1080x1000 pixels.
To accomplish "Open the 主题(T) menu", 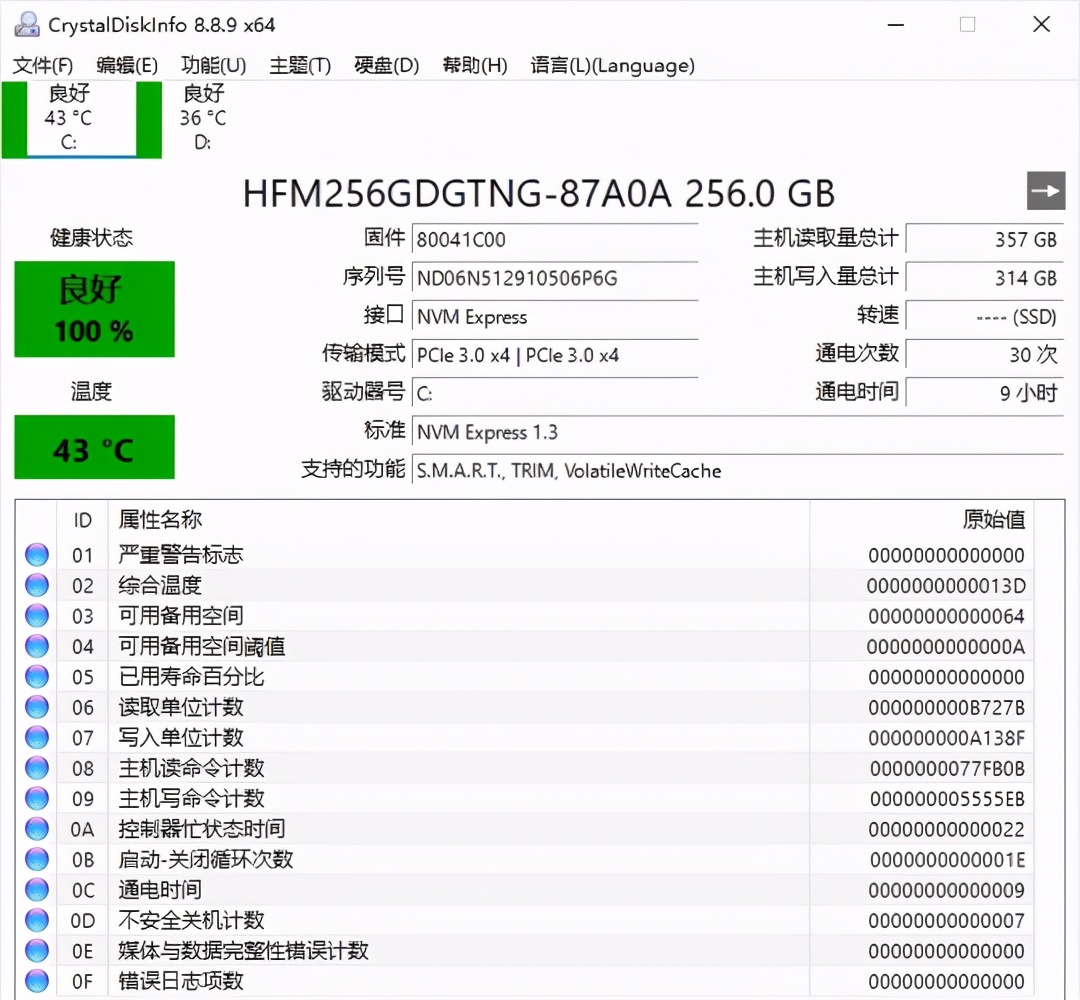I will click(x=299, y=66).
